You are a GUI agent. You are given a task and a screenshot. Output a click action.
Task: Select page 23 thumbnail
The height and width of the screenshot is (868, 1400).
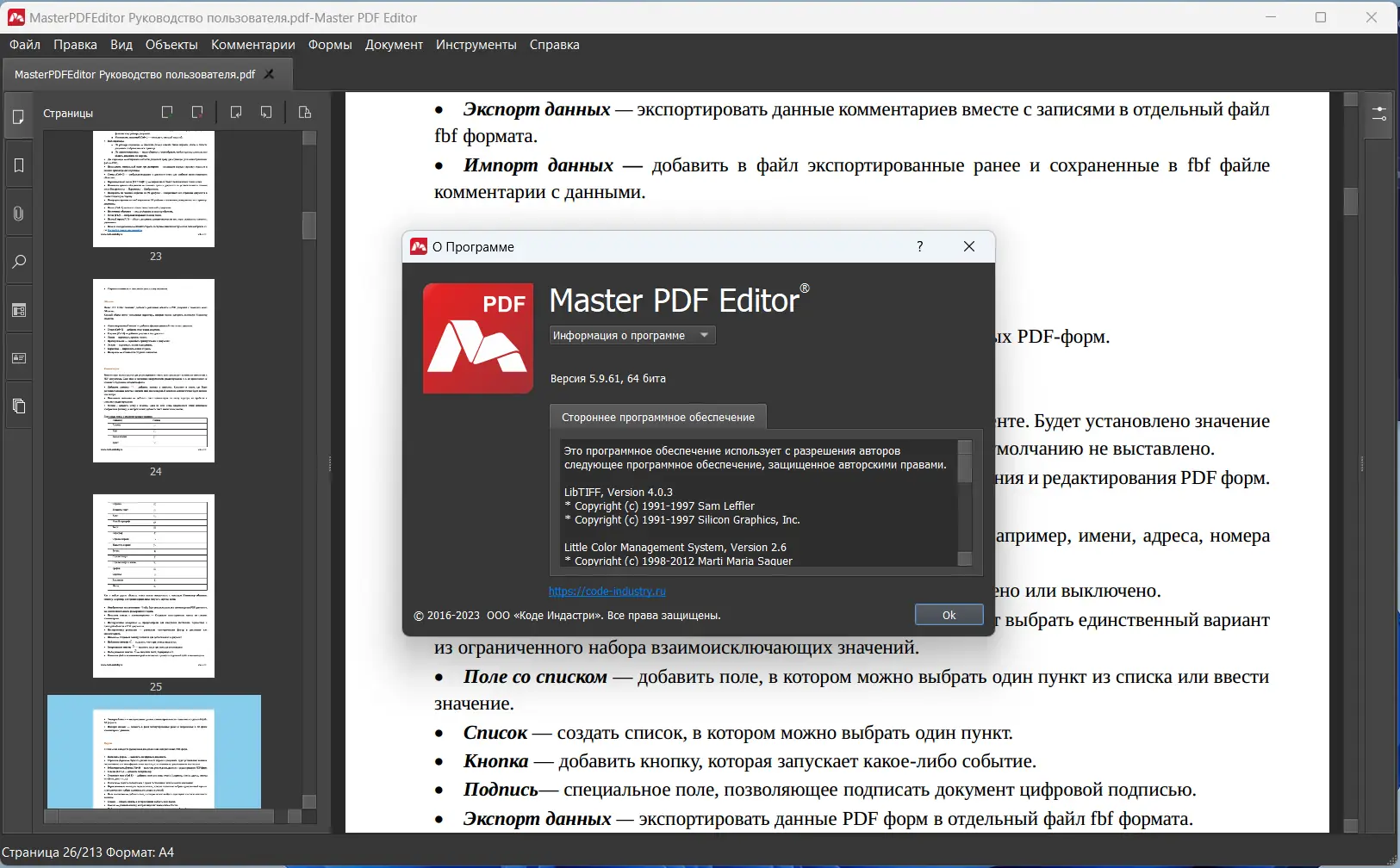click(153, 189)
